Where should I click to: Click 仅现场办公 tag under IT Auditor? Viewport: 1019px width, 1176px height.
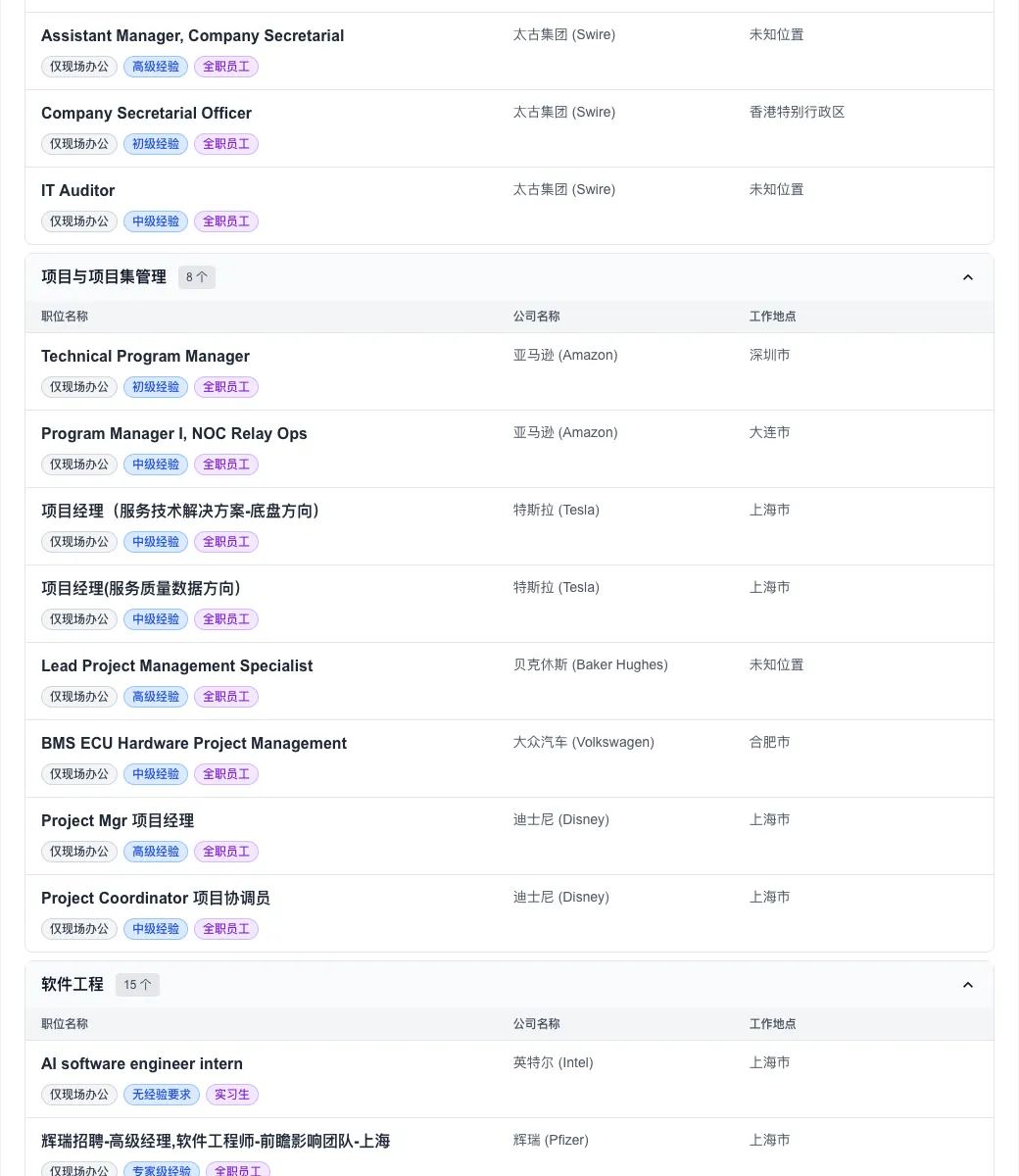(x=79, y=221)
